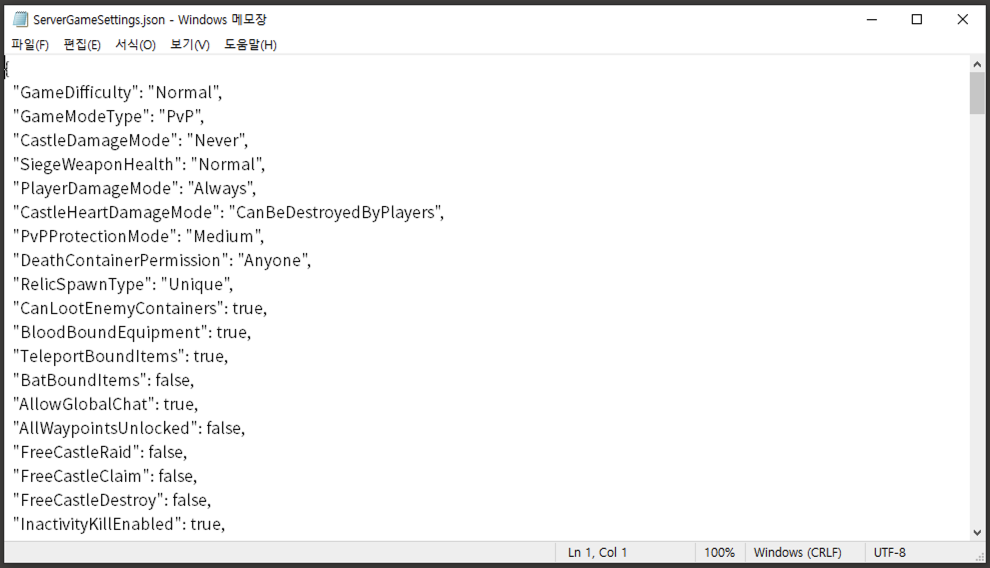Click the "PlayerDamageMode": "Always" line
The height and width of the screenshot is (568, 990).
pos(134,189)
